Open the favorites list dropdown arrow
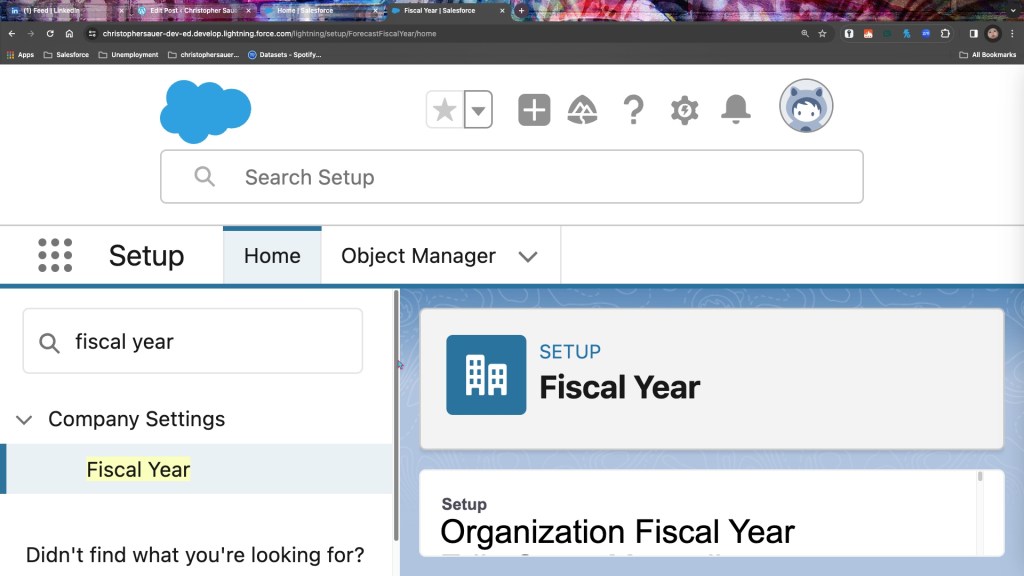1024x576 pixels. pyautogui.click(x=479, y=110)
